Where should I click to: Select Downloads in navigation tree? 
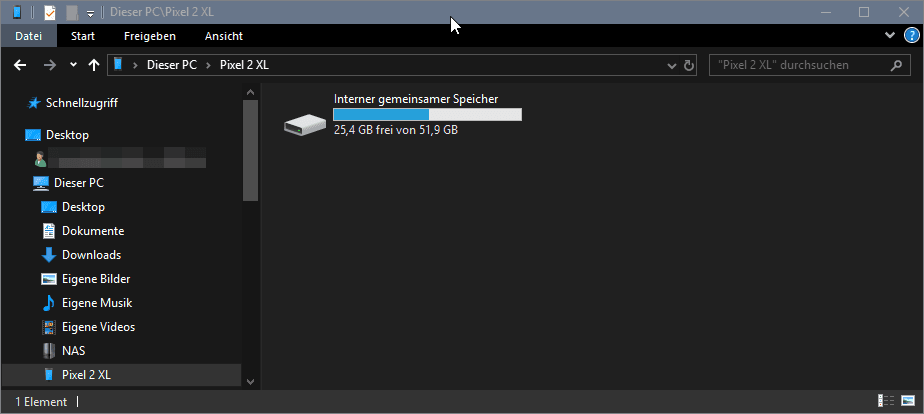pos(91,255)
